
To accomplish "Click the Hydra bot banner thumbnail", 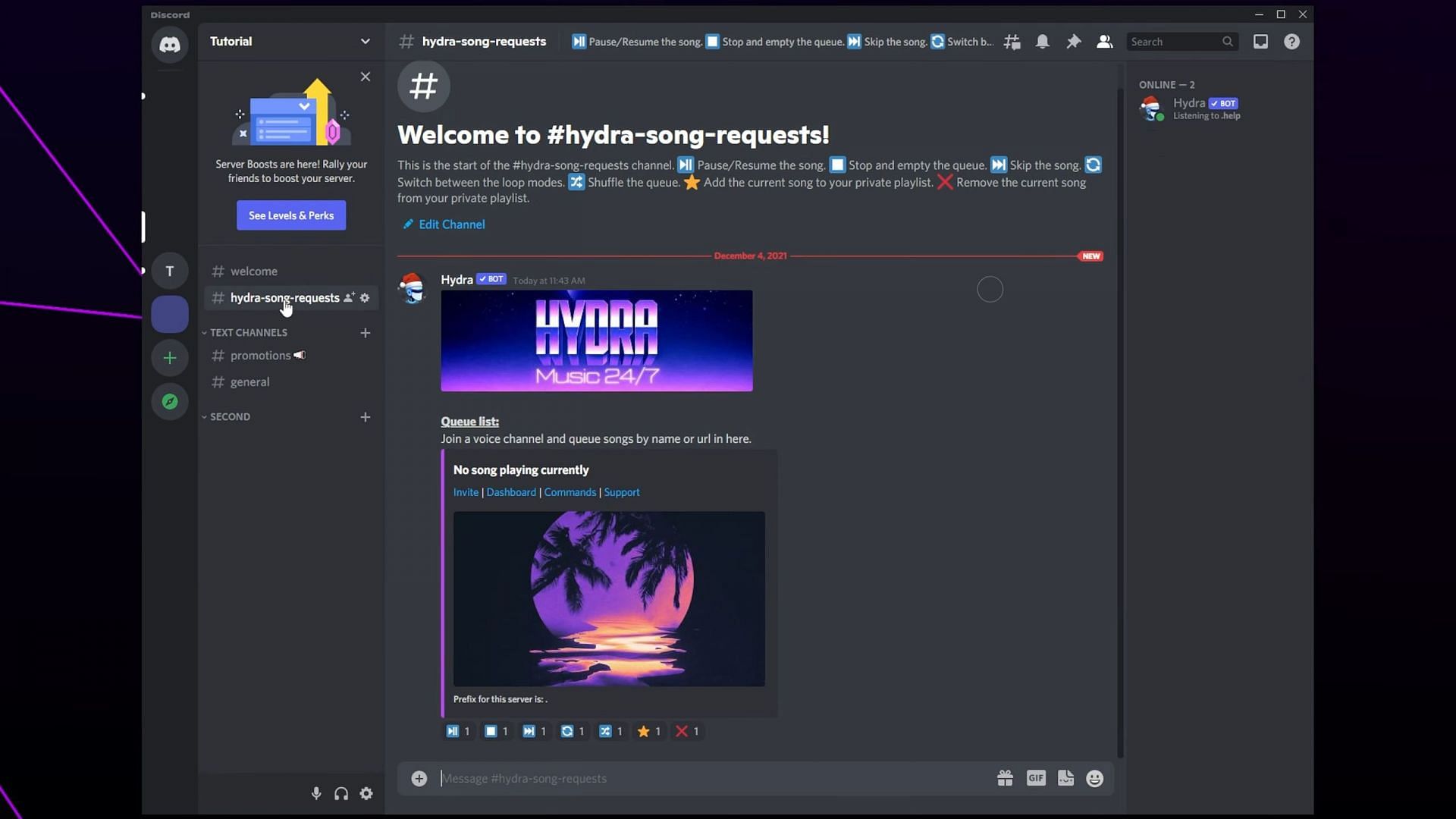I will pos(597,340).
